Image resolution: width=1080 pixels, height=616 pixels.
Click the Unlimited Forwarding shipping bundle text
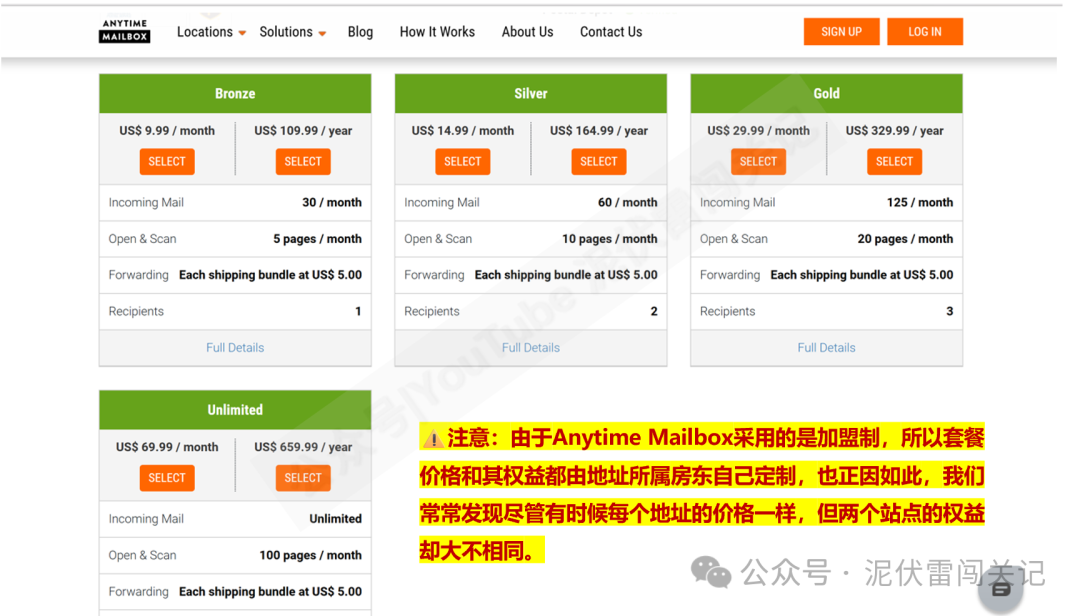pos(270,591)
